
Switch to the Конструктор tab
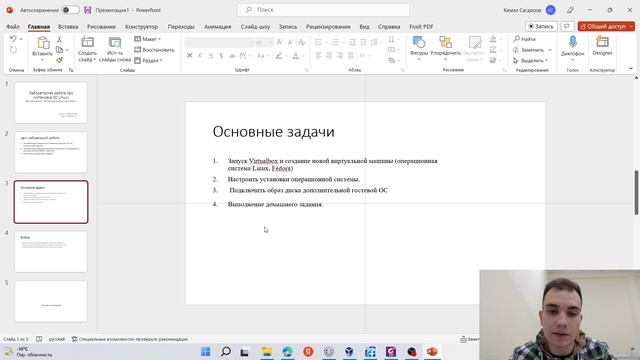coord(141,27)
